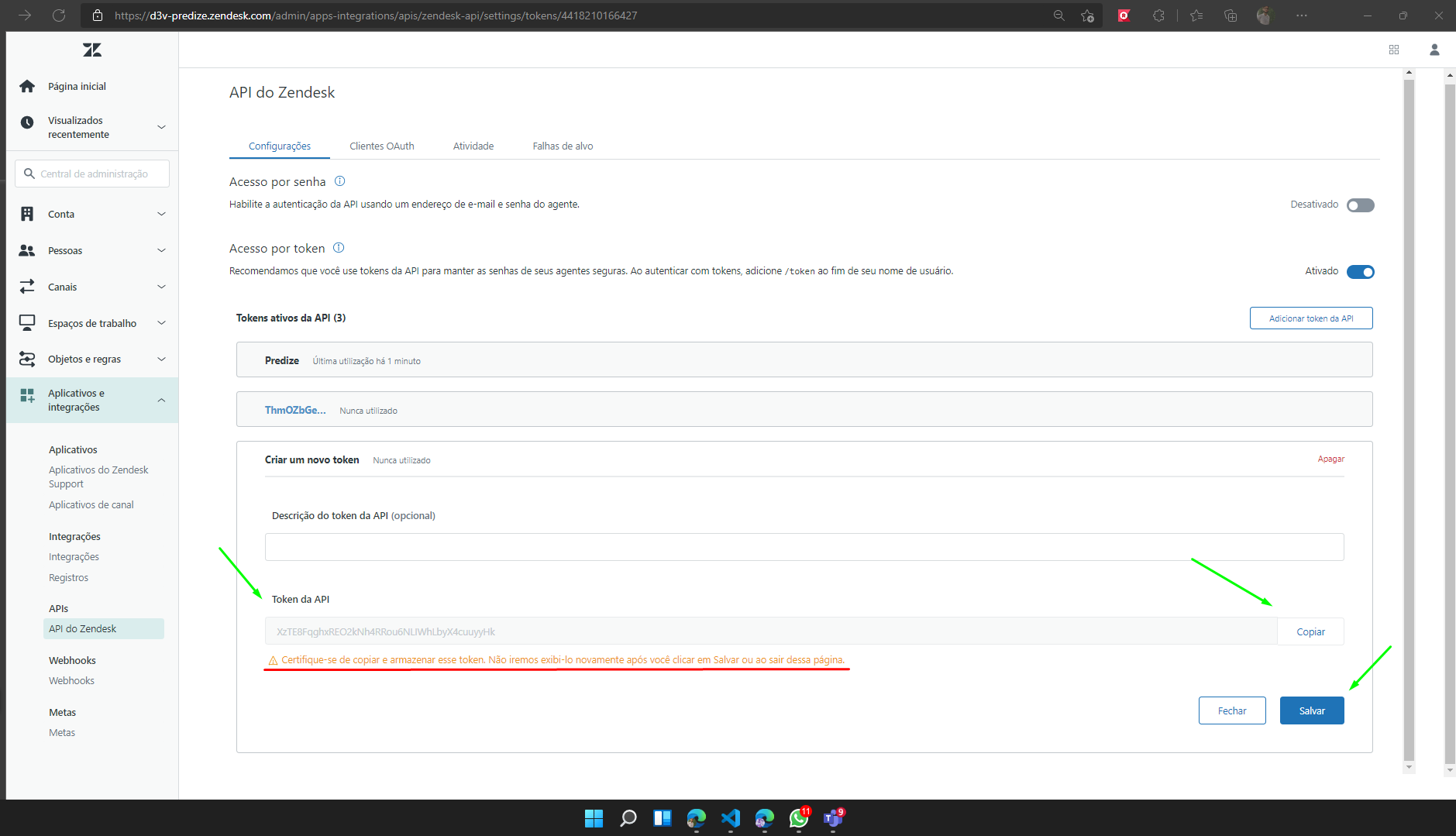
Task: Click the Zendesk logo icon
Action: click(92, 50)
